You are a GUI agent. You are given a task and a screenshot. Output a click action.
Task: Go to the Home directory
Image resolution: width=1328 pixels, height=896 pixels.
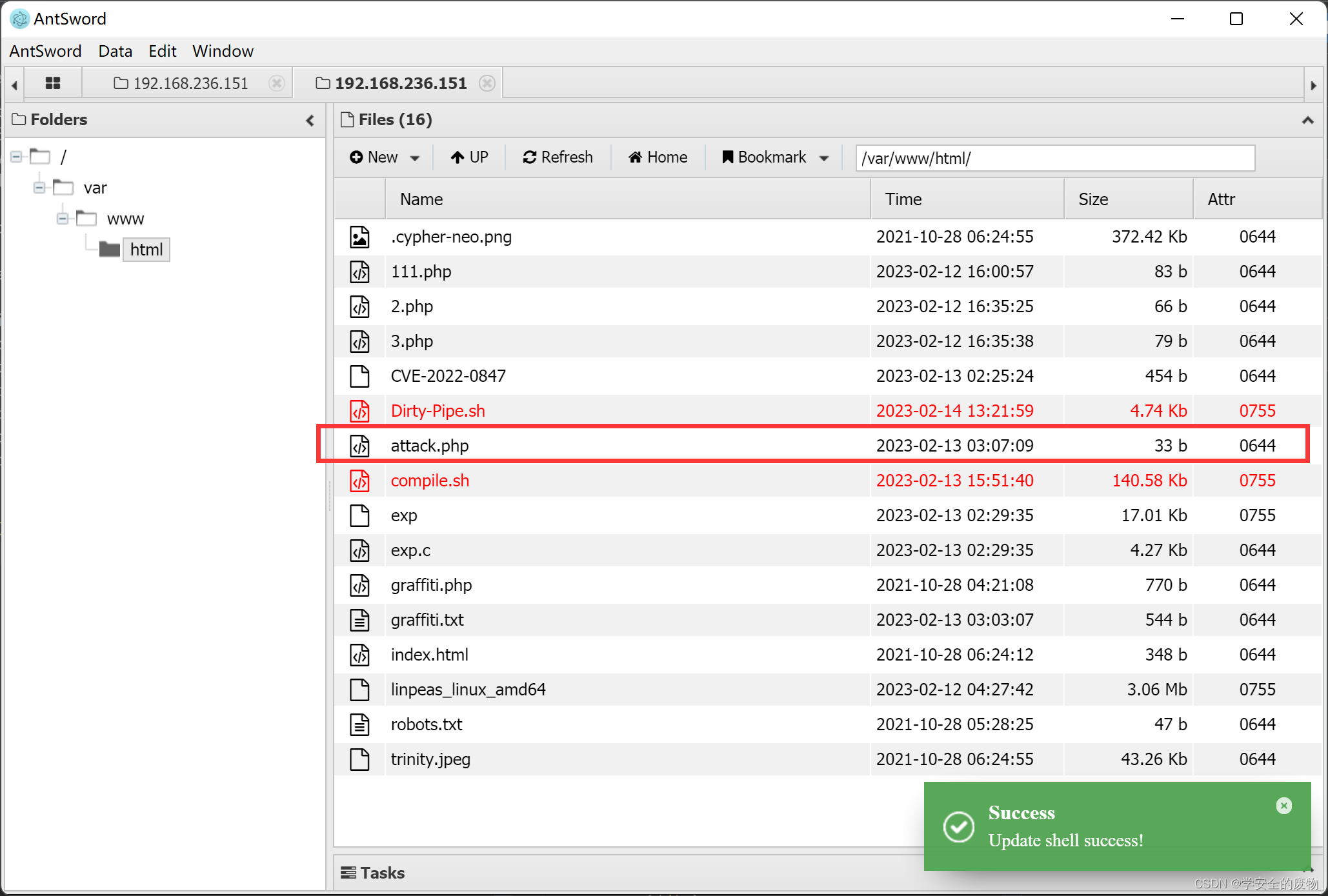(658, 157)
